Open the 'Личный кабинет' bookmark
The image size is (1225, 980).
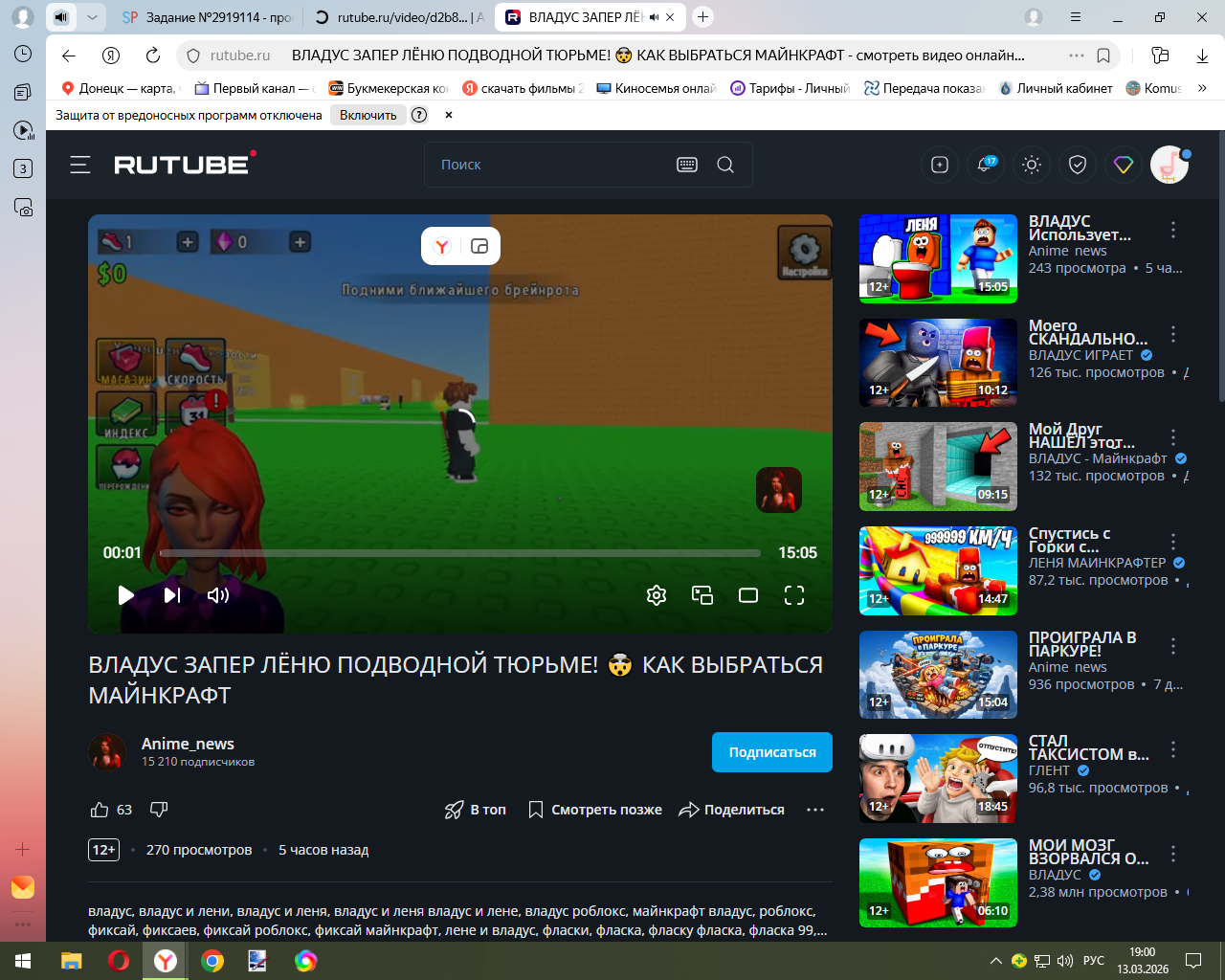1056,88
